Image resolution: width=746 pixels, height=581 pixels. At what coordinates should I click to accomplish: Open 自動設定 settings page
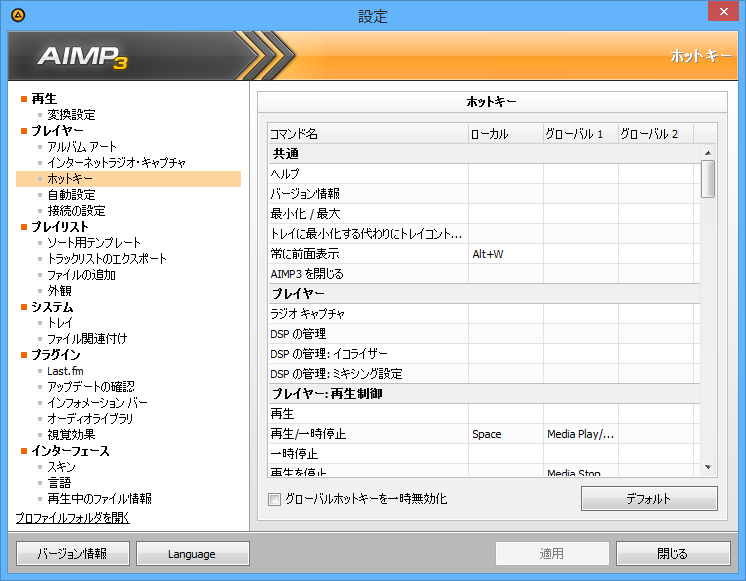(71, 195)
